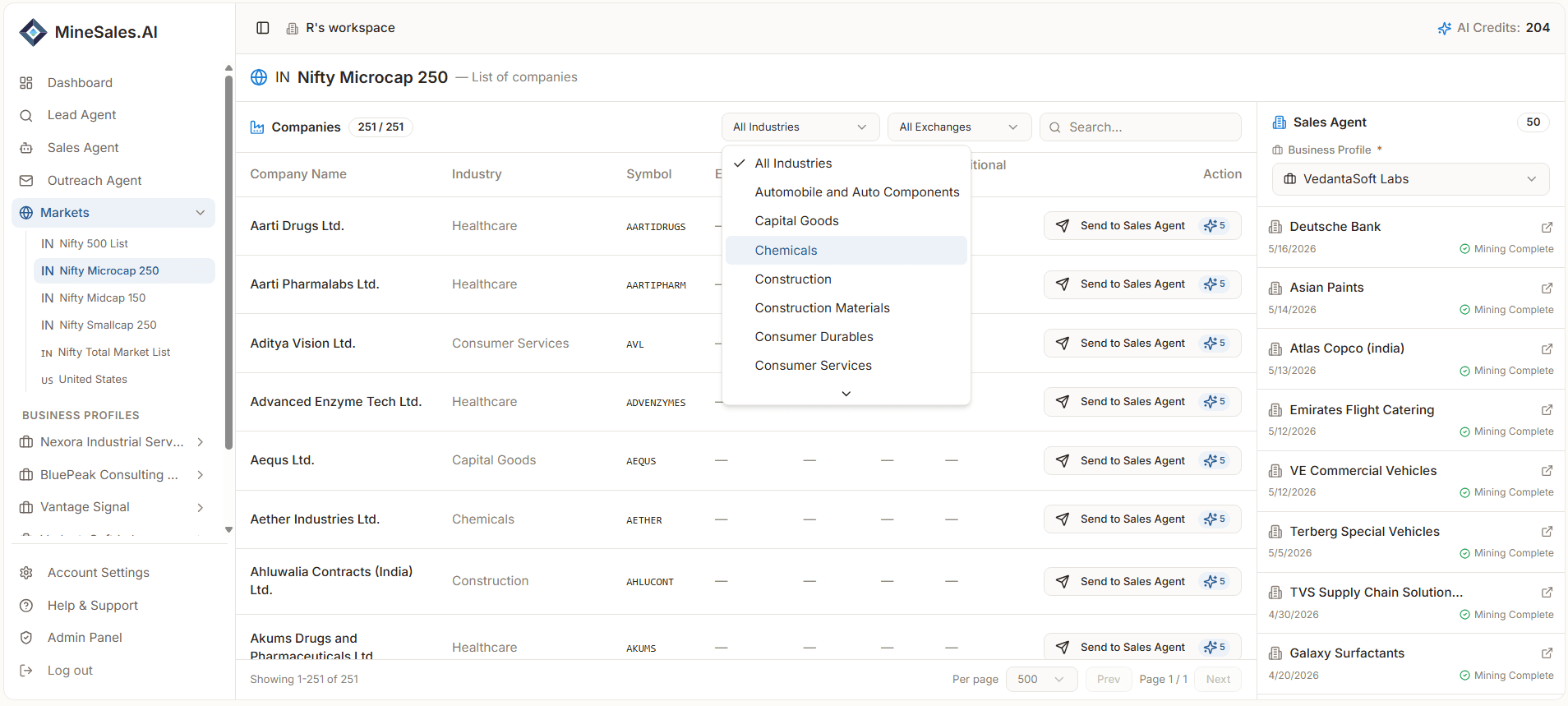
Task: Click the globe icon beside Nifty Microcap 250 title
Action: point(259,77)
